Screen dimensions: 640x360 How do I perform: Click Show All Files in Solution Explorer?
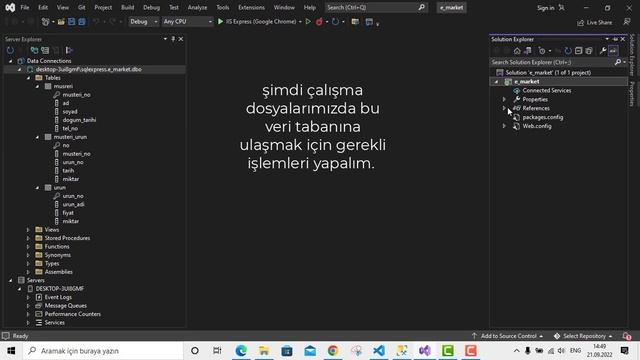[x=589, y=51]
